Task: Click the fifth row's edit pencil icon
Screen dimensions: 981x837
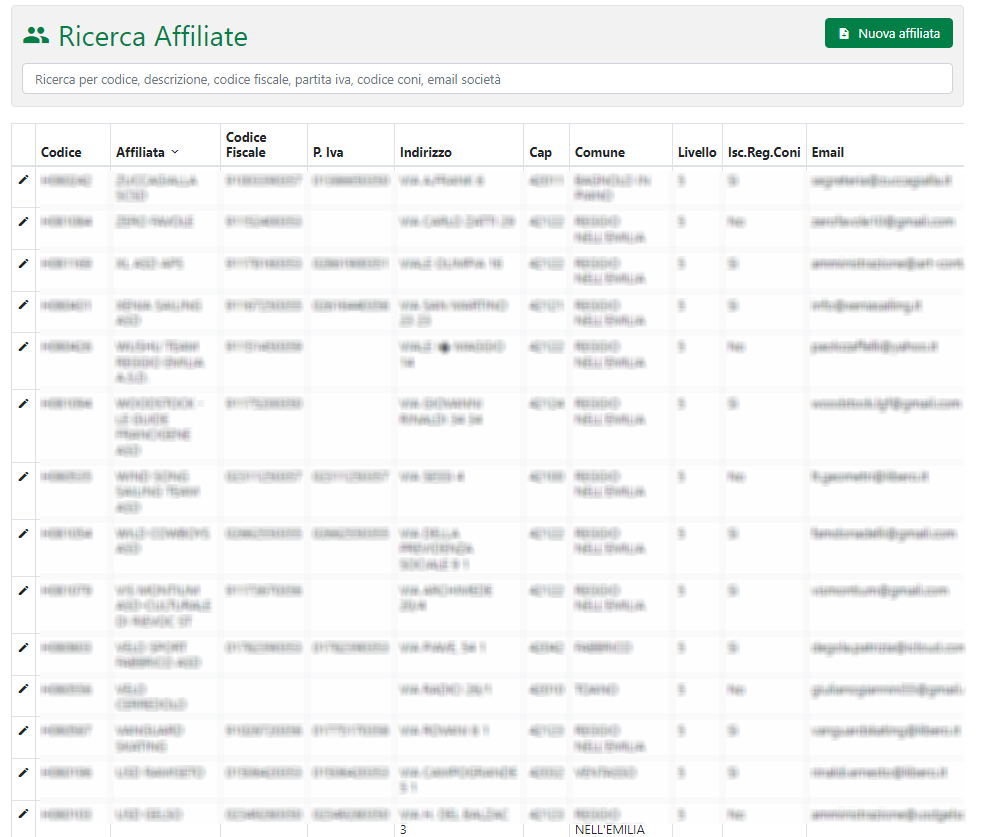Action: click(x=23, y=346)
